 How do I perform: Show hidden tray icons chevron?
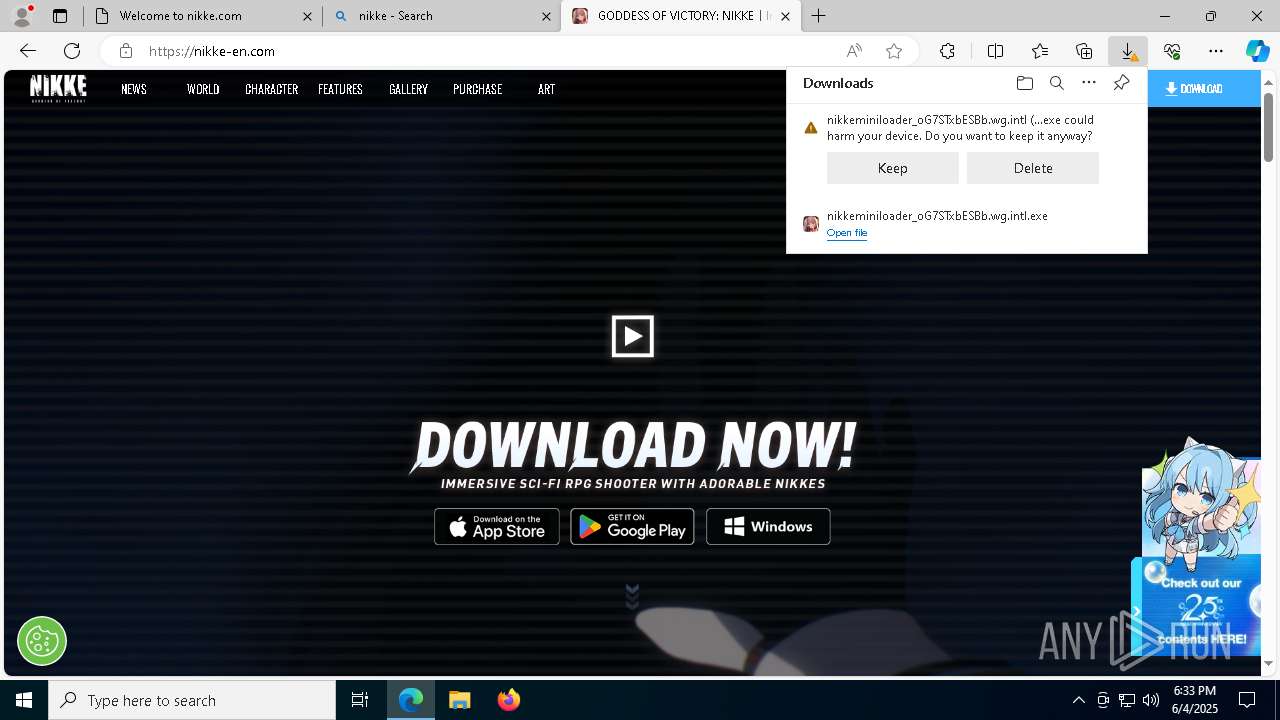[1078, 700]
